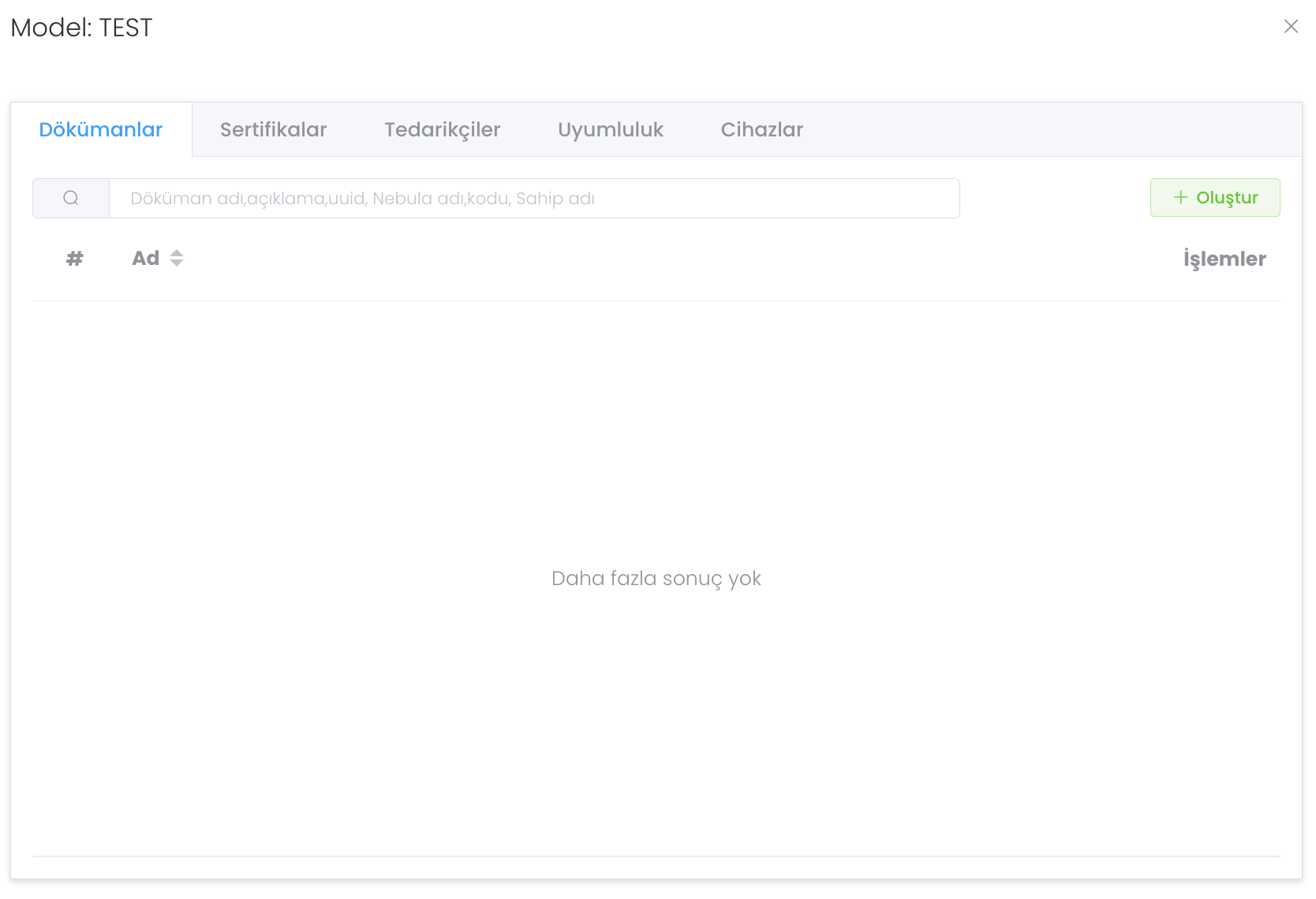This screenshot has width=1316, height=899.
Task: Sort Ad column ascending with up caret
Action: 177,253
